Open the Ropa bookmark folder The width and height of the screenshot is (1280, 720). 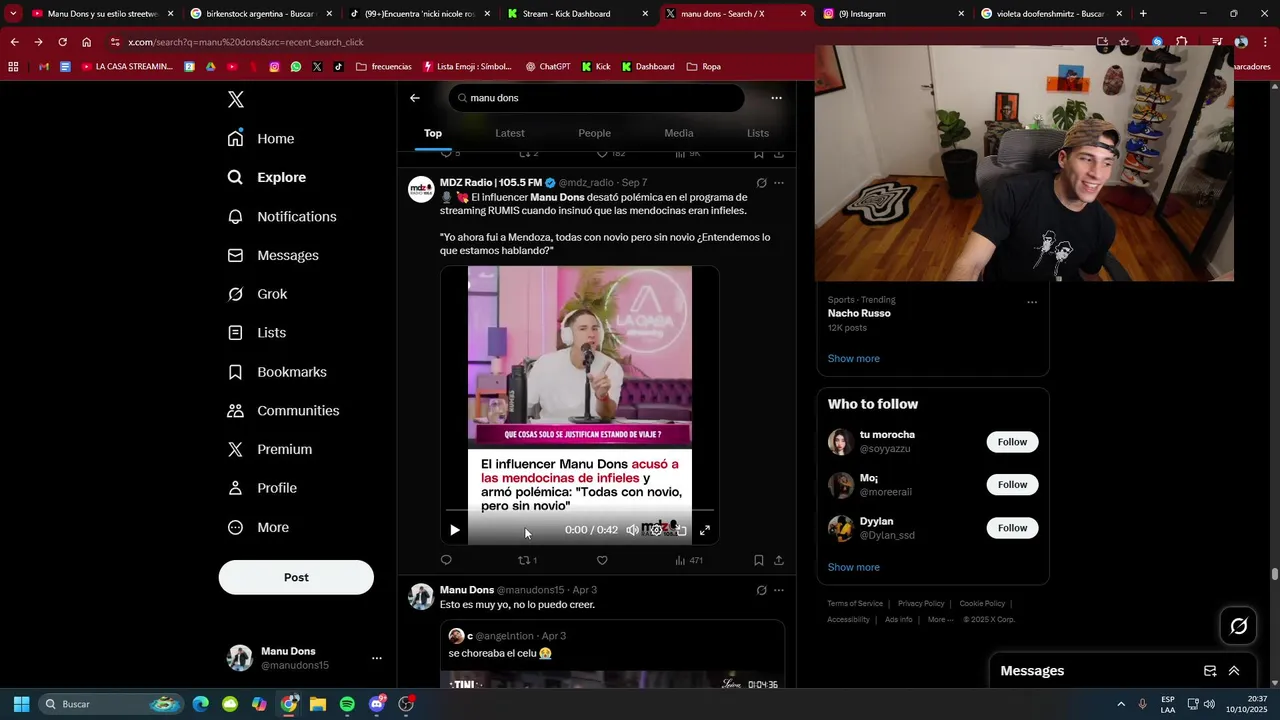(704, 67)
